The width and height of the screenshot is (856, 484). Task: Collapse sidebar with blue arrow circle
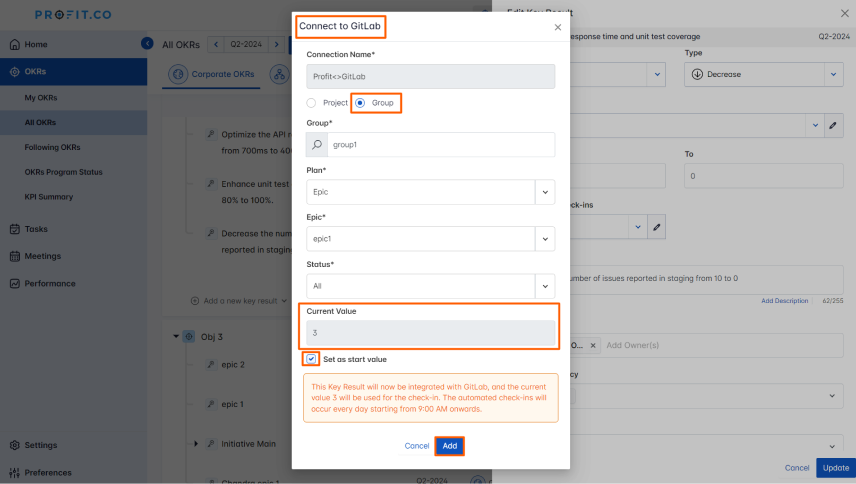click(x=147, y=43)
